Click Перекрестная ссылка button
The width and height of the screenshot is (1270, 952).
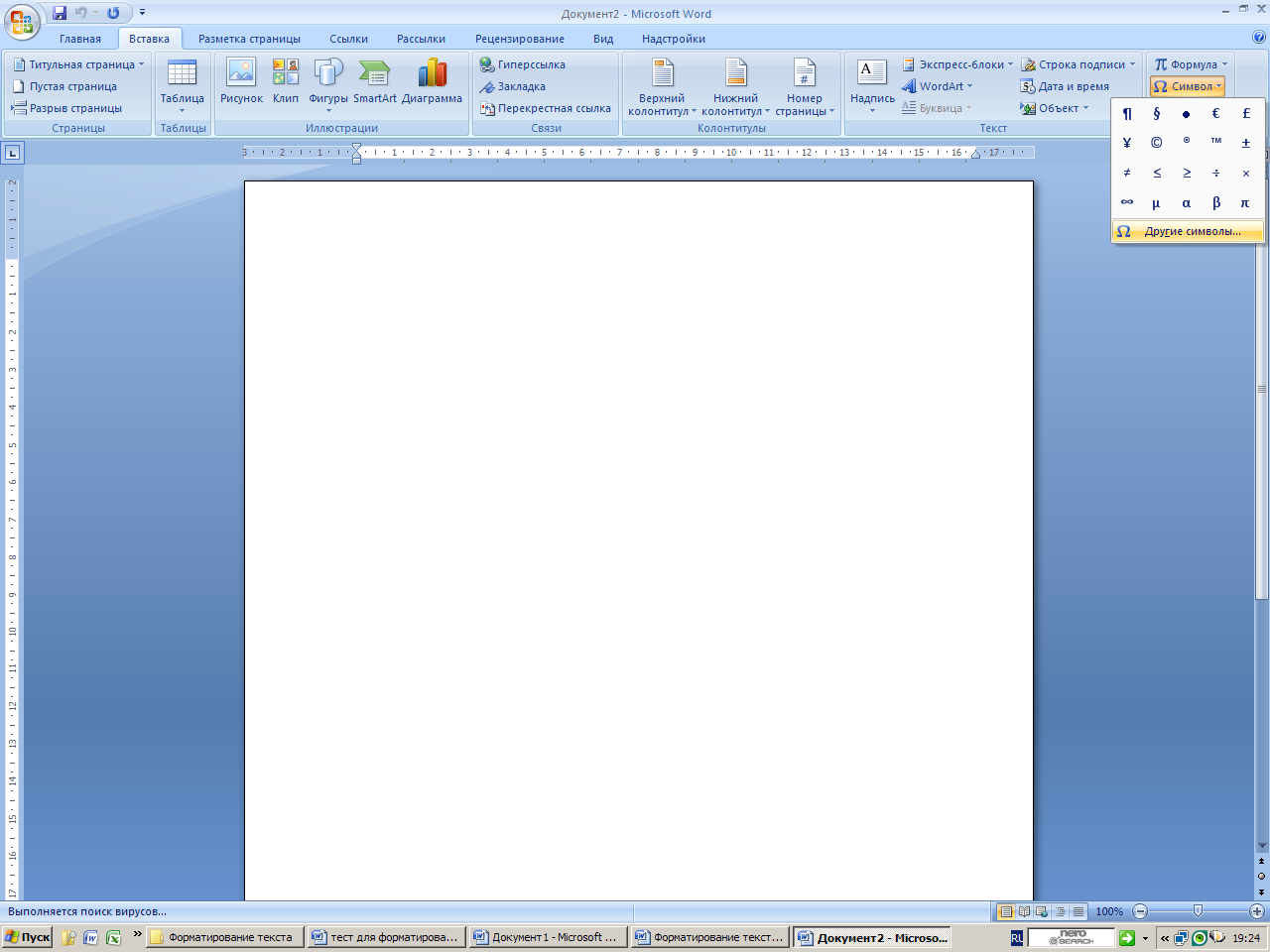click(546, 108)
